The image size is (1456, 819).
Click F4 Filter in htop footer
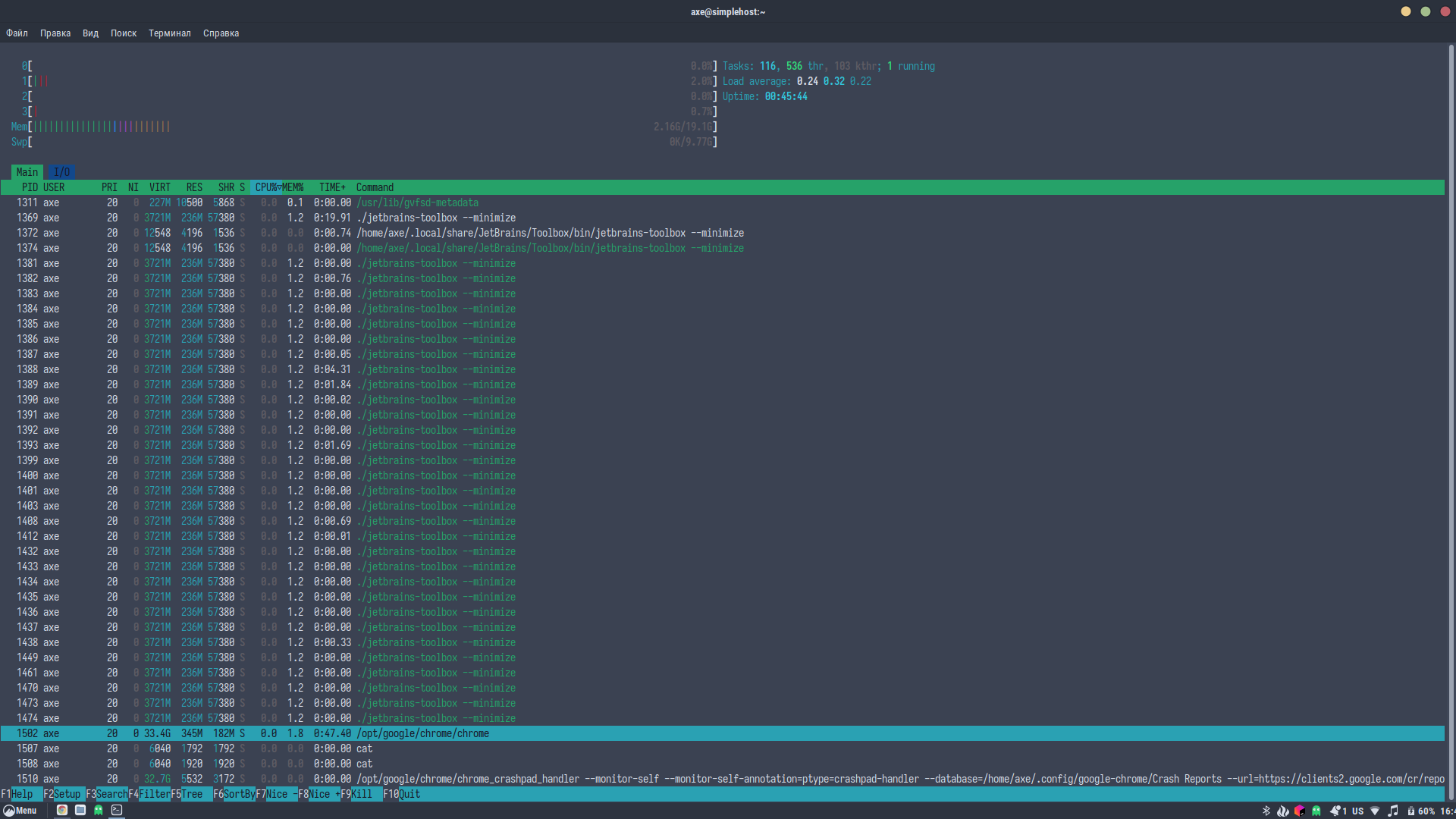point(149,794)
